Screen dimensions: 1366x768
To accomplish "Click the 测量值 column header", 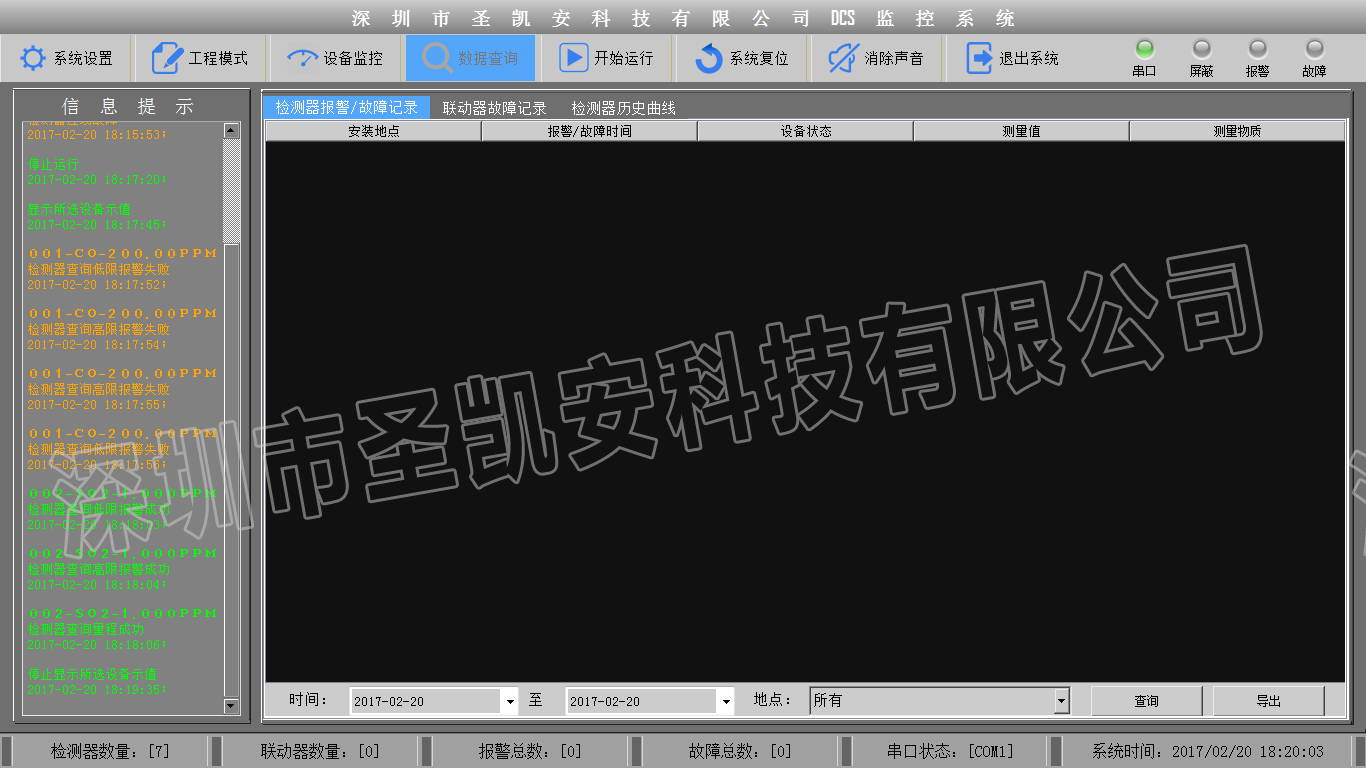I will [x=1021, y=131].
